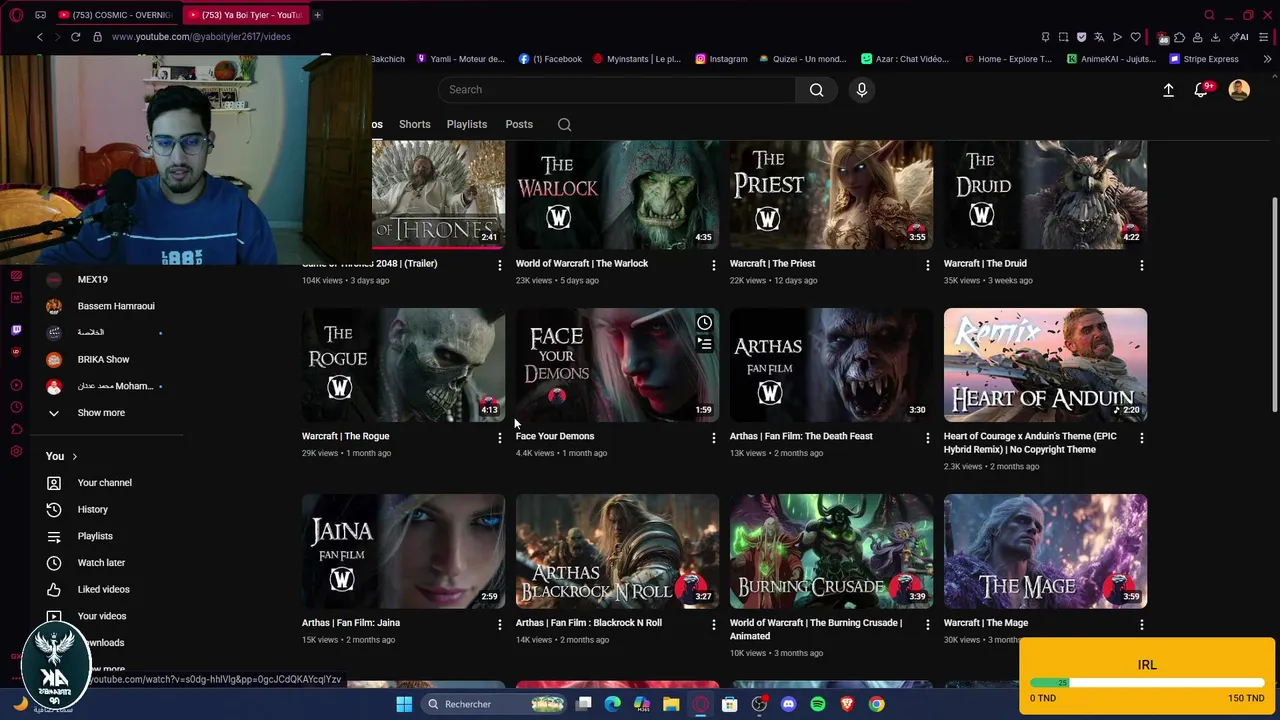Open Burning Crusade video thumbnail
1280x720 pixels.
tap(831, 551)
